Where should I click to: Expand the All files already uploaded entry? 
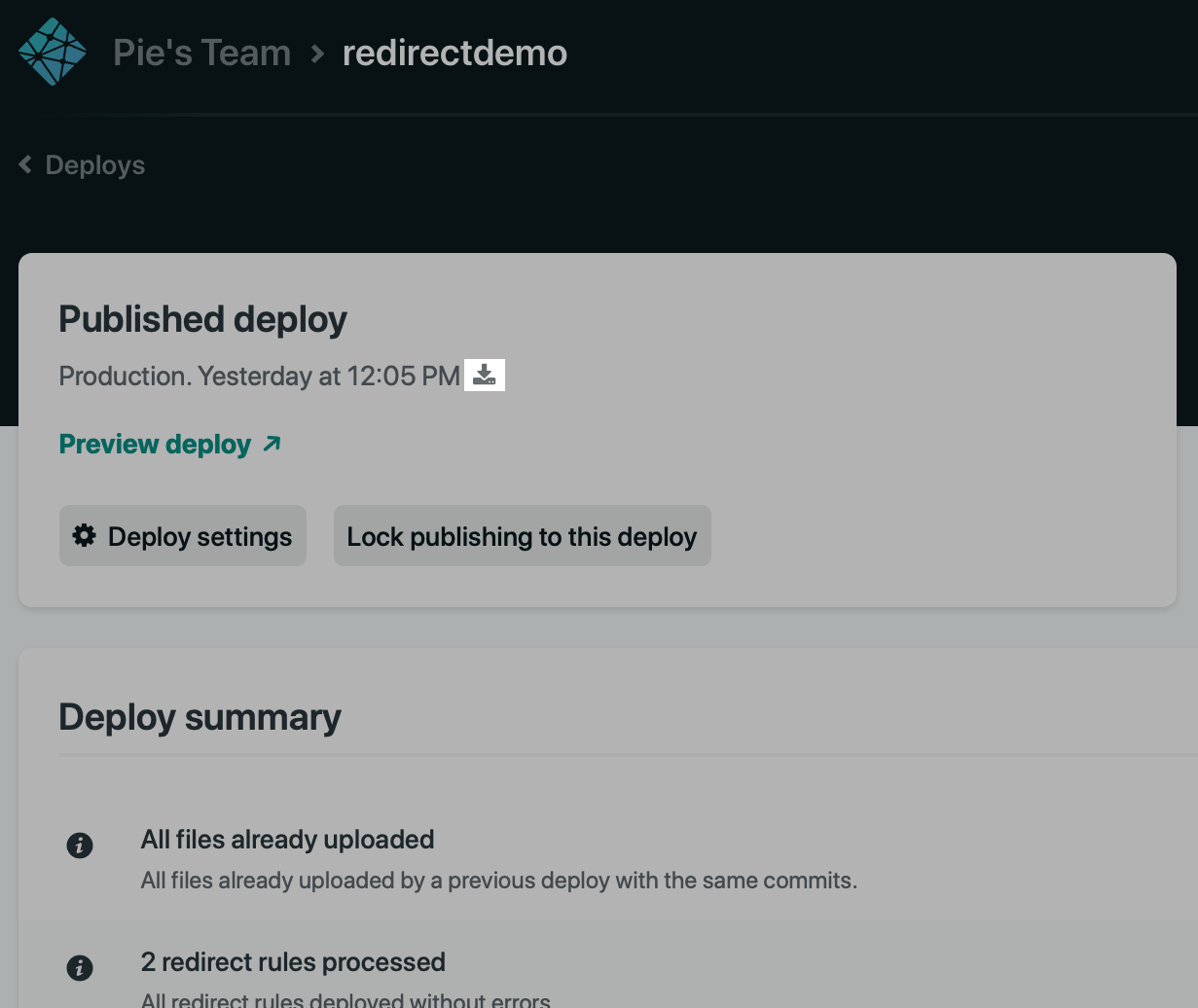[x=287, y=840]
